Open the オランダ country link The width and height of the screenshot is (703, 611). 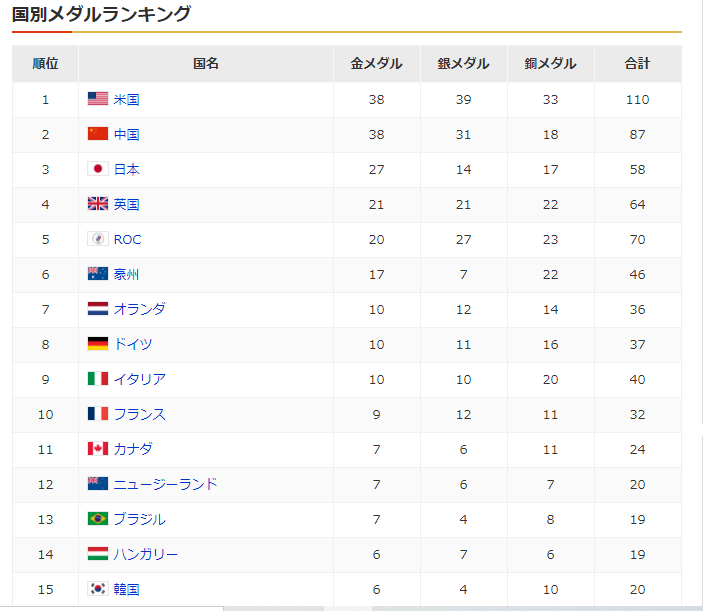(140, 309)
